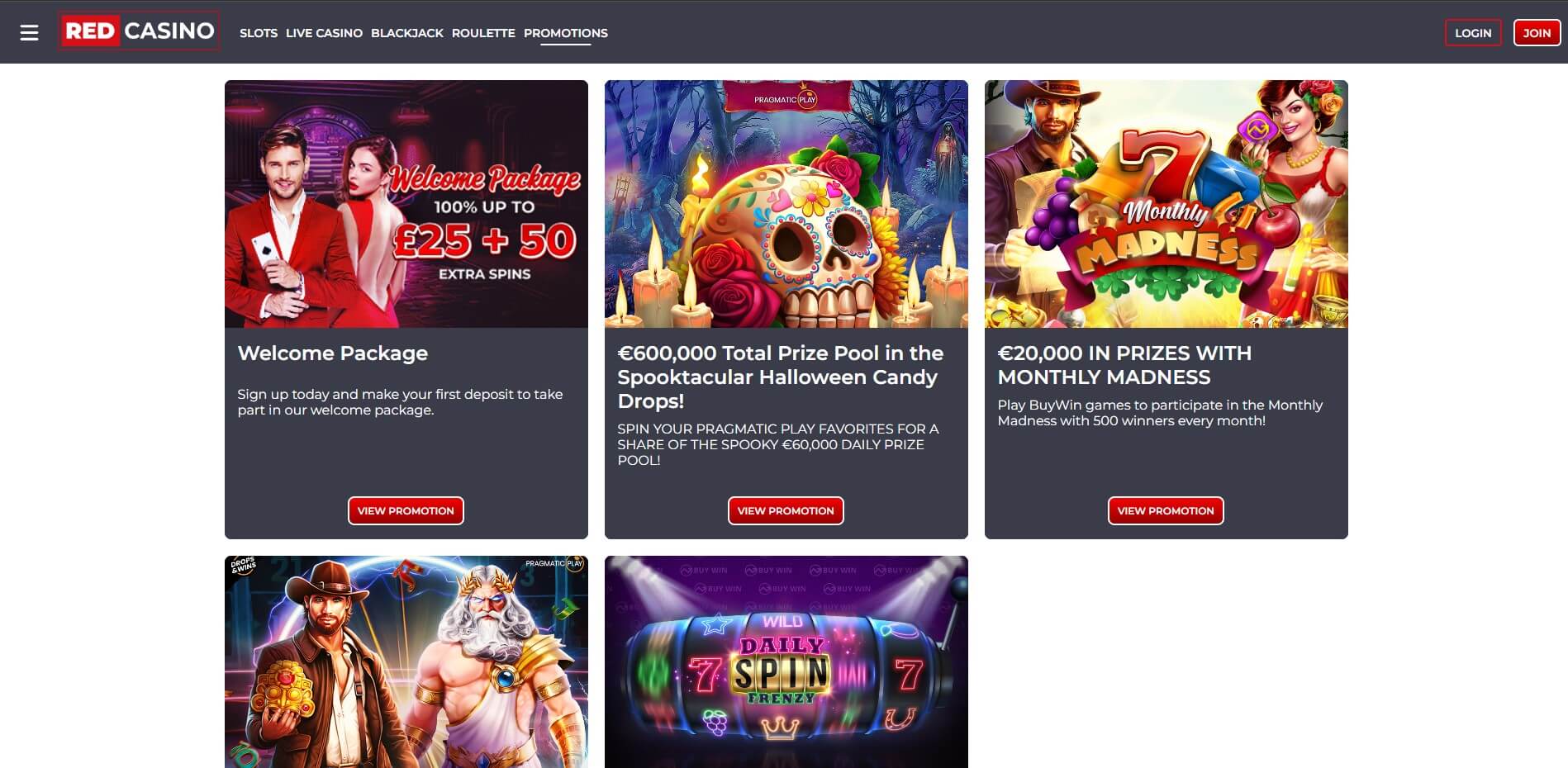Click the Drops & Wins badge on the cowboy banner
The image size is (1568, 768).
(242, 567)
